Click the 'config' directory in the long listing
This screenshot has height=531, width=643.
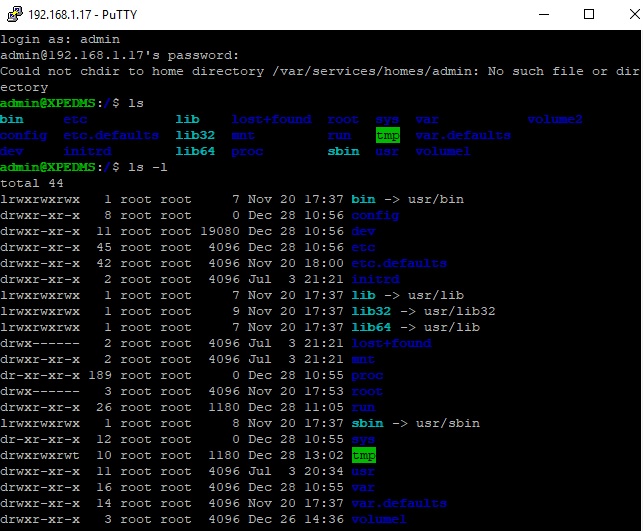tap(375, 215)
